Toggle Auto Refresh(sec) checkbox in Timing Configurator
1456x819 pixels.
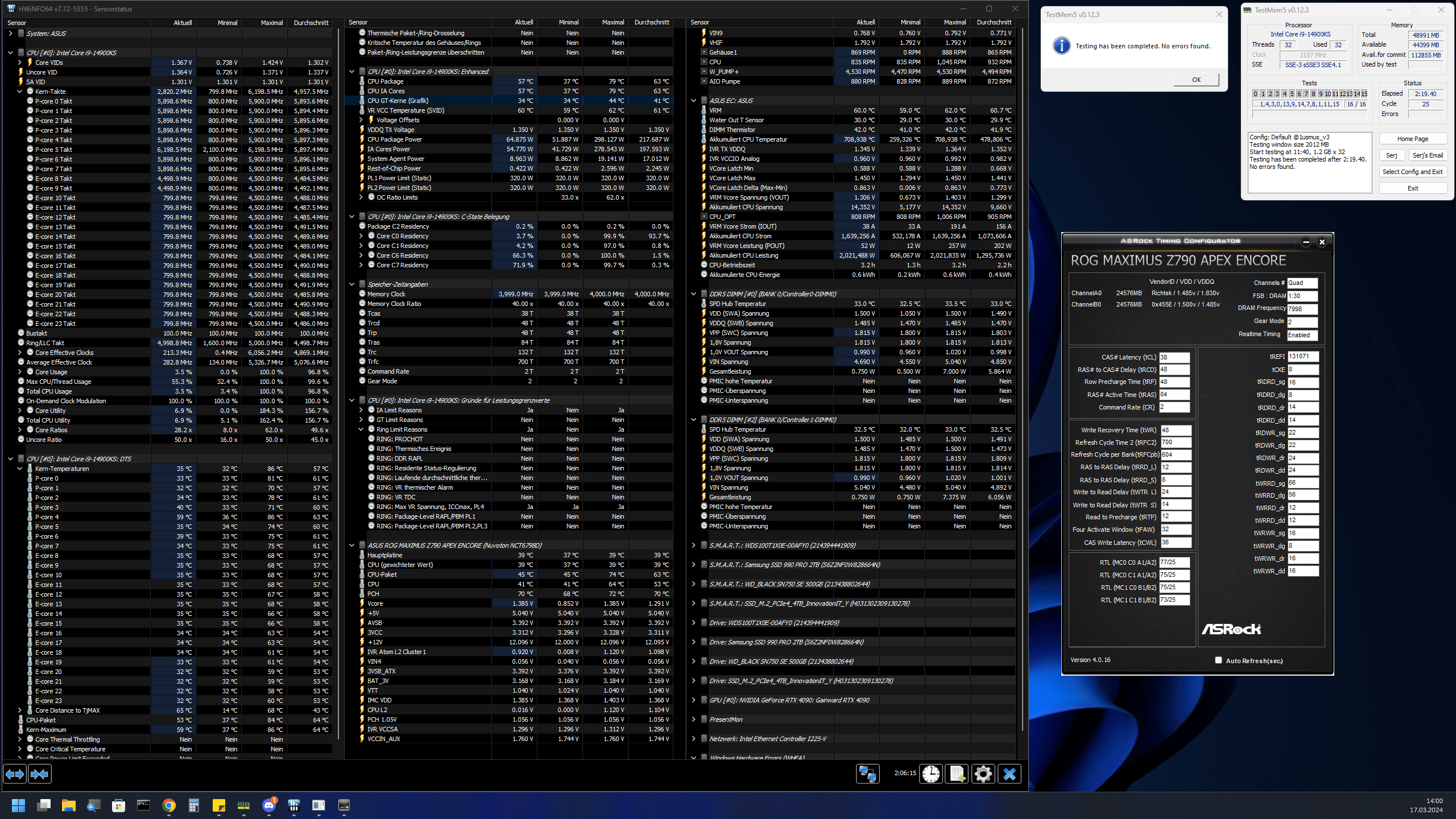click(x=1218, y=660)
